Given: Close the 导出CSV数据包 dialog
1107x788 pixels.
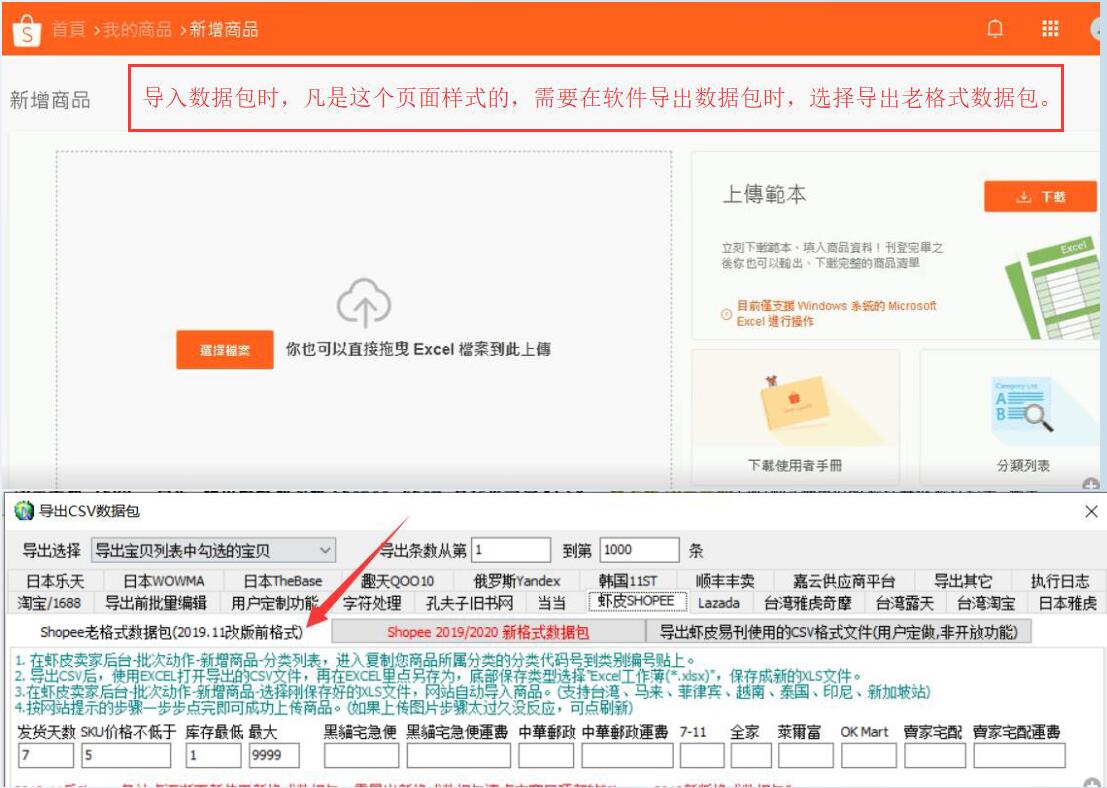Looking at the screenshot, I should click(1091, 511).
